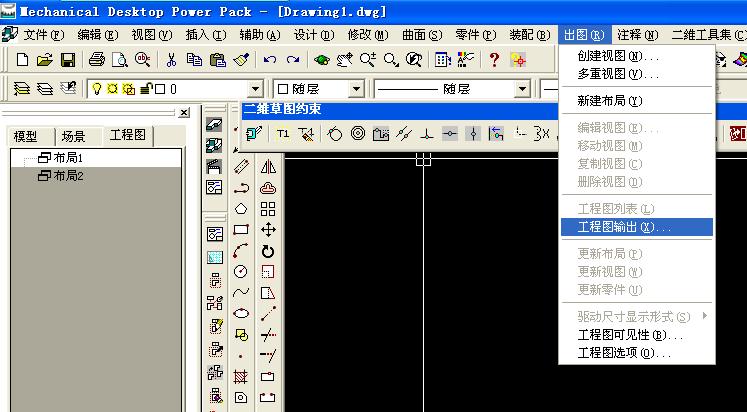Open the 设计(D) menu
The image size is (747, 412).
(314, 35)
